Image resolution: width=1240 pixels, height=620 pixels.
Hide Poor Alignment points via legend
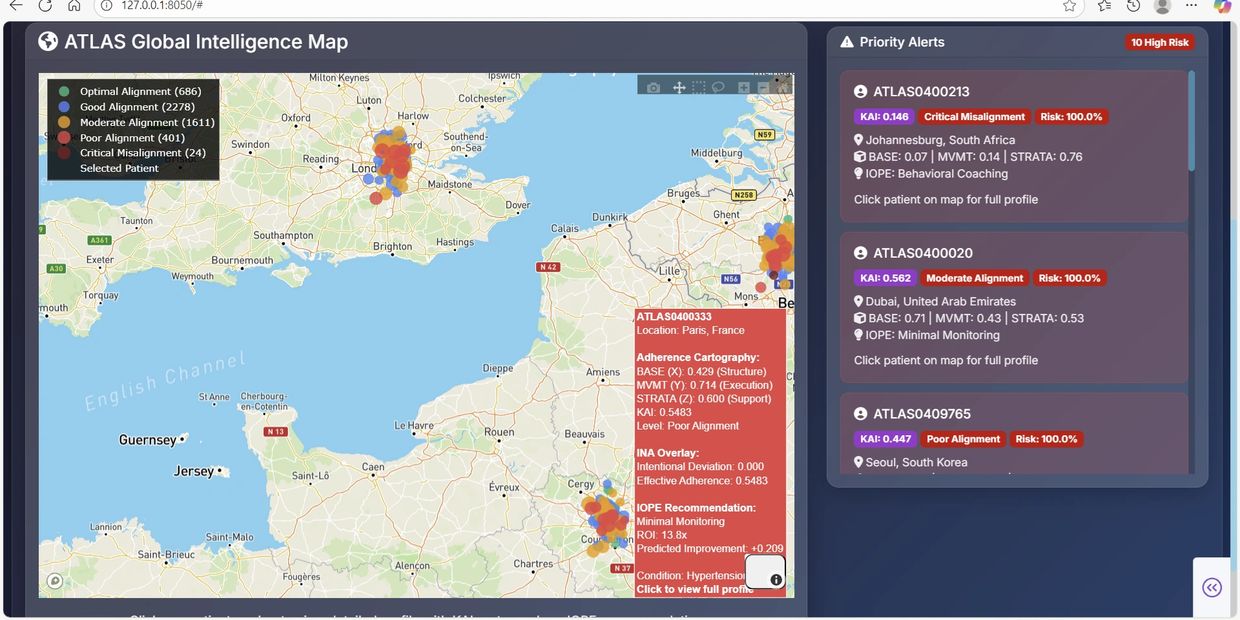[x=131, y=138]
